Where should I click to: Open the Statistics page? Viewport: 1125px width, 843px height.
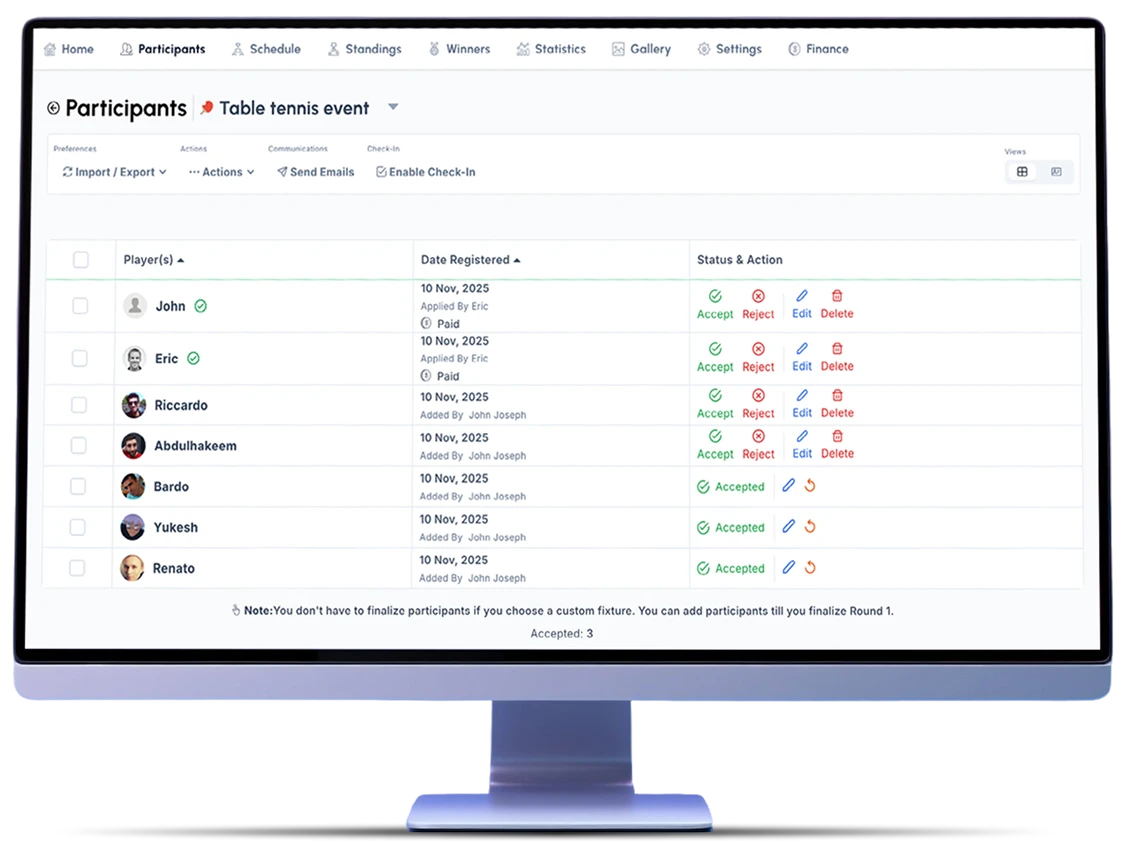pyautogui.click(x=551, y=49)
